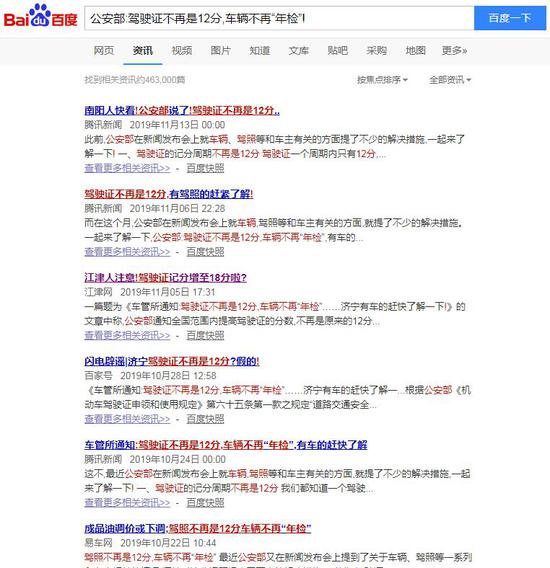Click 查看更多相关资讯 under the 闪电辟谣 result

pos(127,419)
